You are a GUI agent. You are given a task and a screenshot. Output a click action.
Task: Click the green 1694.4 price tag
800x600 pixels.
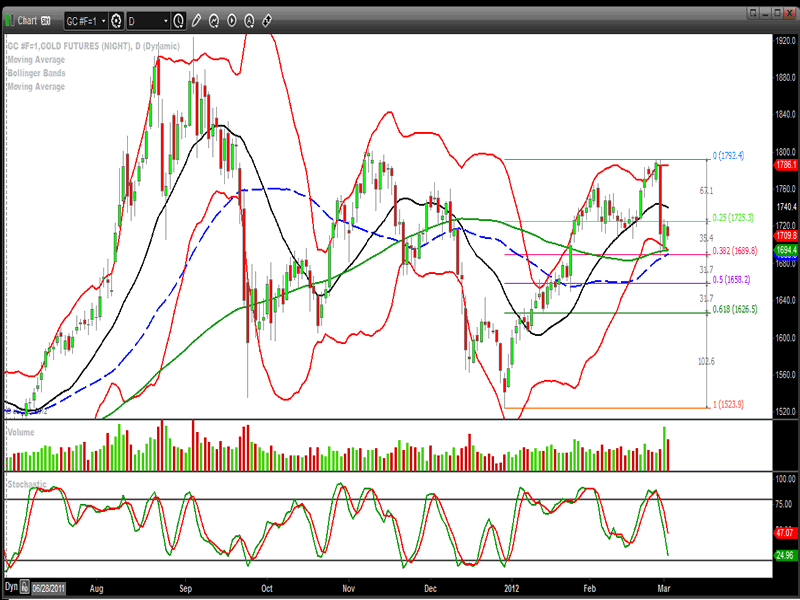coord(786,250)
